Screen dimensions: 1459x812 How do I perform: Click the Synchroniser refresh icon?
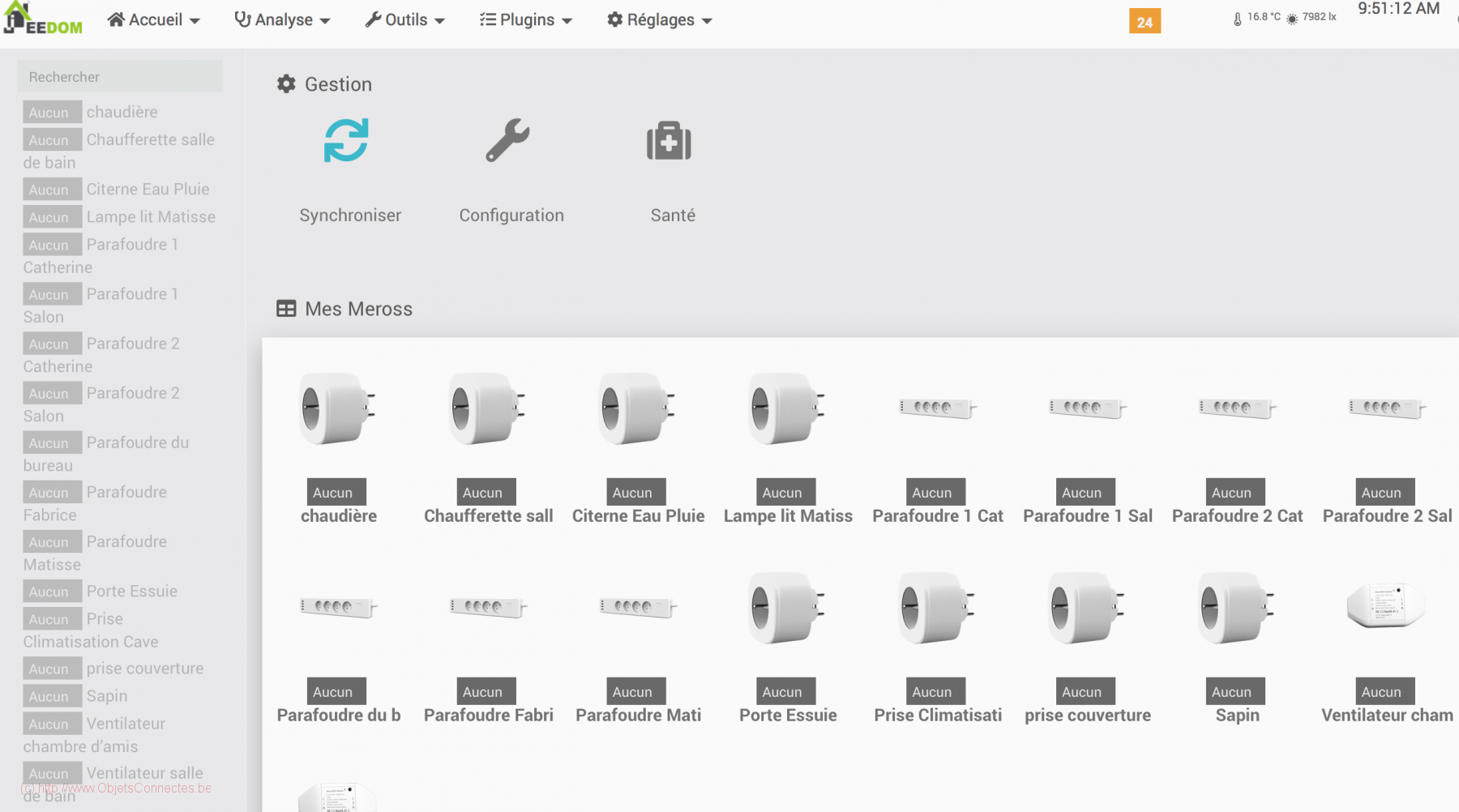[346, 141]
